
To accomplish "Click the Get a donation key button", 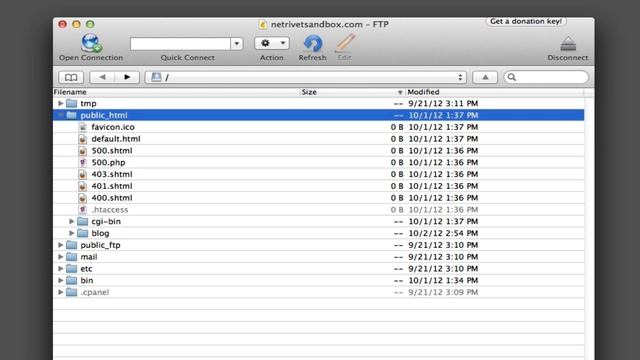I will [x=526, y=21].
